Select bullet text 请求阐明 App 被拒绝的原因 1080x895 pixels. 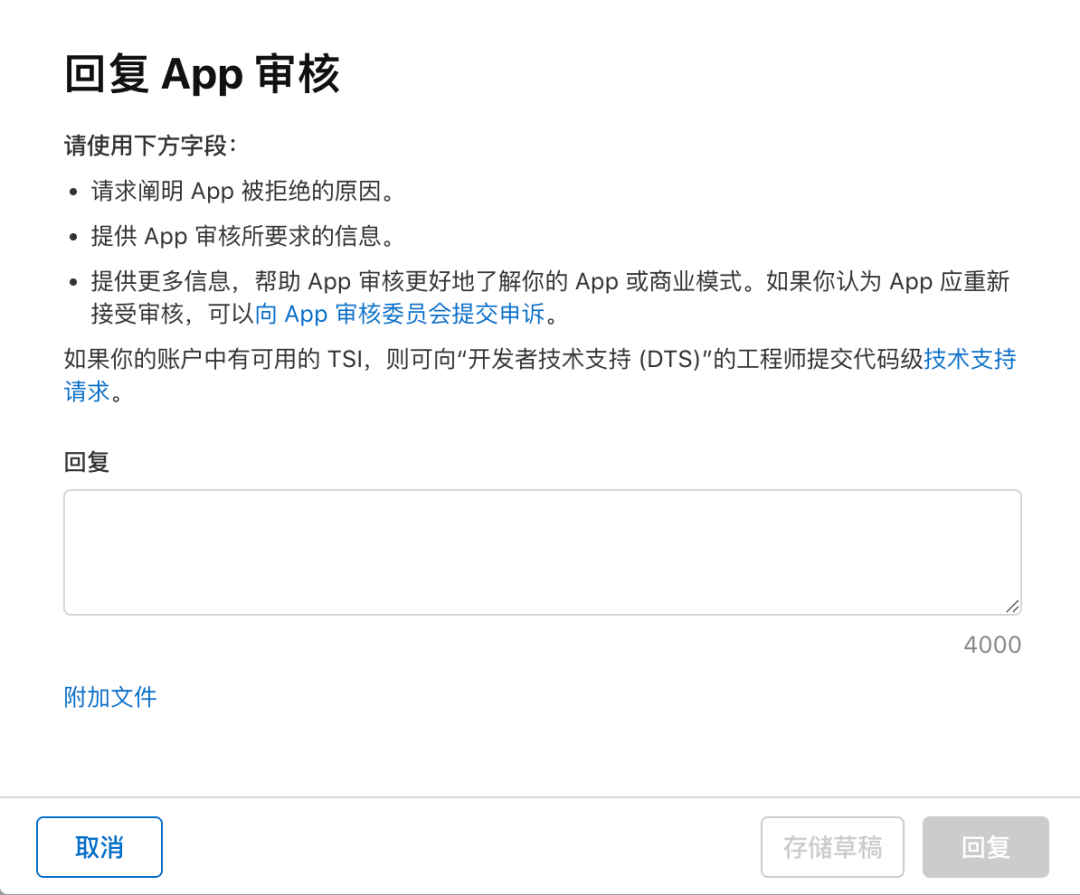[244, 191]
